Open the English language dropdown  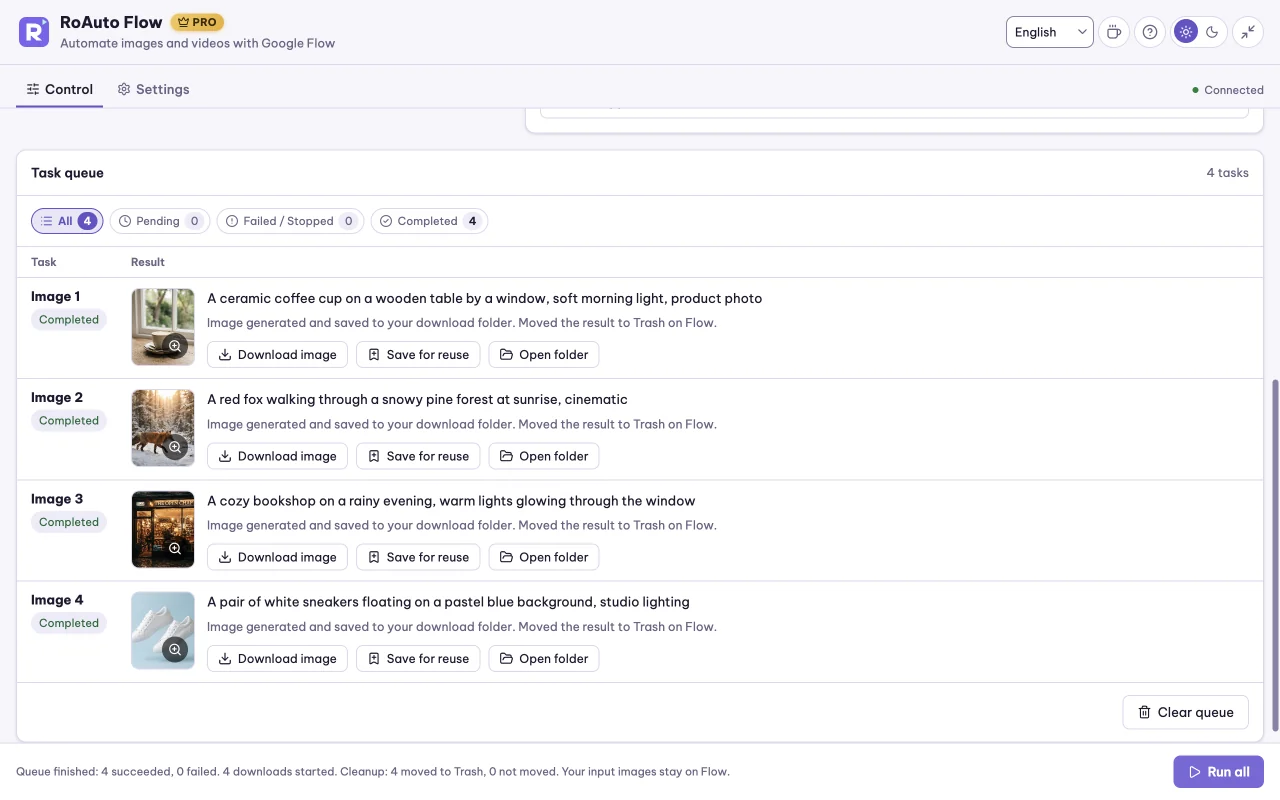coord(1050,32)
